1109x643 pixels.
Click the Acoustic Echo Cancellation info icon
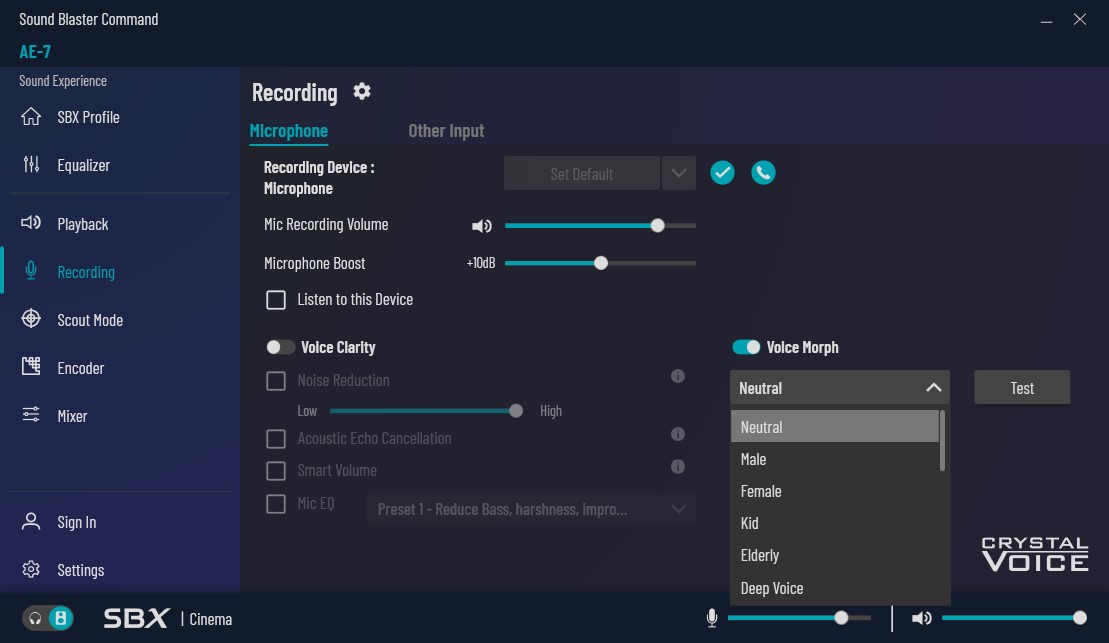tap(678, 434)
